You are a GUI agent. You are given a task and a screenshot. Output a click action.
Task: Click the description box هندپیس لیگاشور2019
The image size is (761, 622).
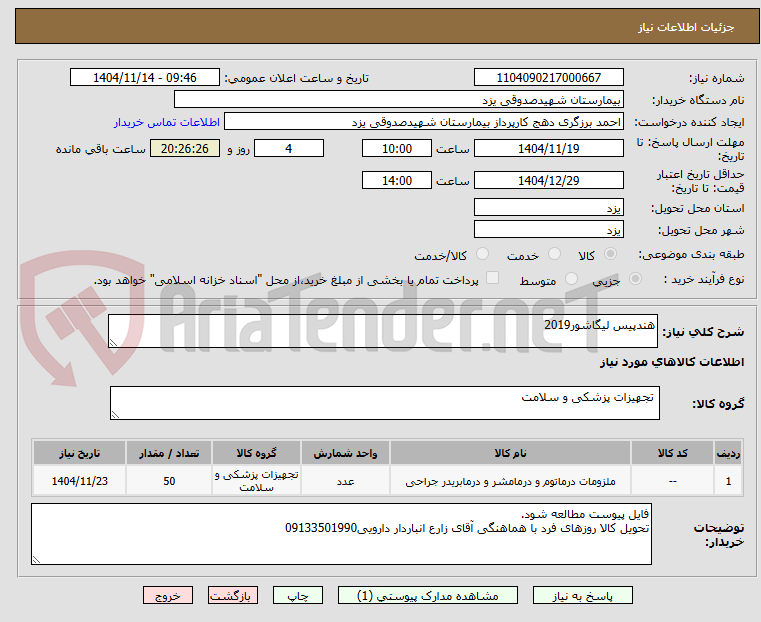pyautogui.click(x=382, y=331)
